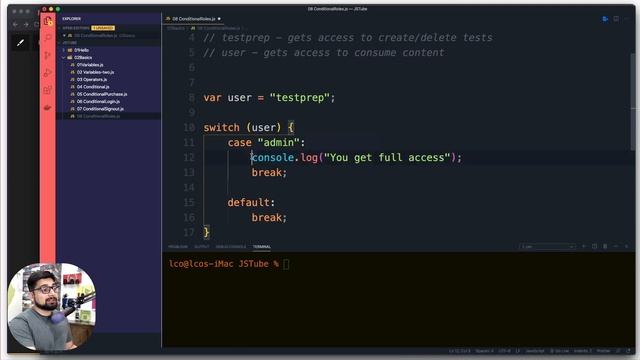Collapse the JSTube workspace folder section
The height and width of the screenshot is (360, 640).
click(x=70, y=42)
